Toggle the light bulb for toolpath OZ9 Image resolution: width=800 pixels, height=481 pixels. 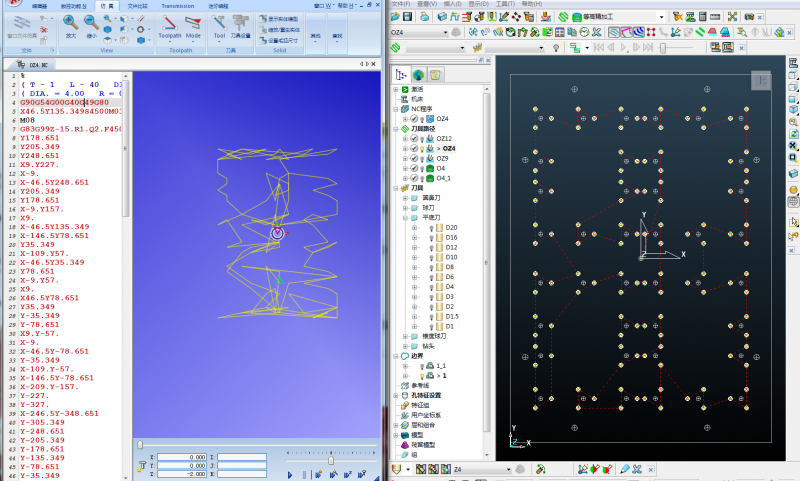coord(422,159)
